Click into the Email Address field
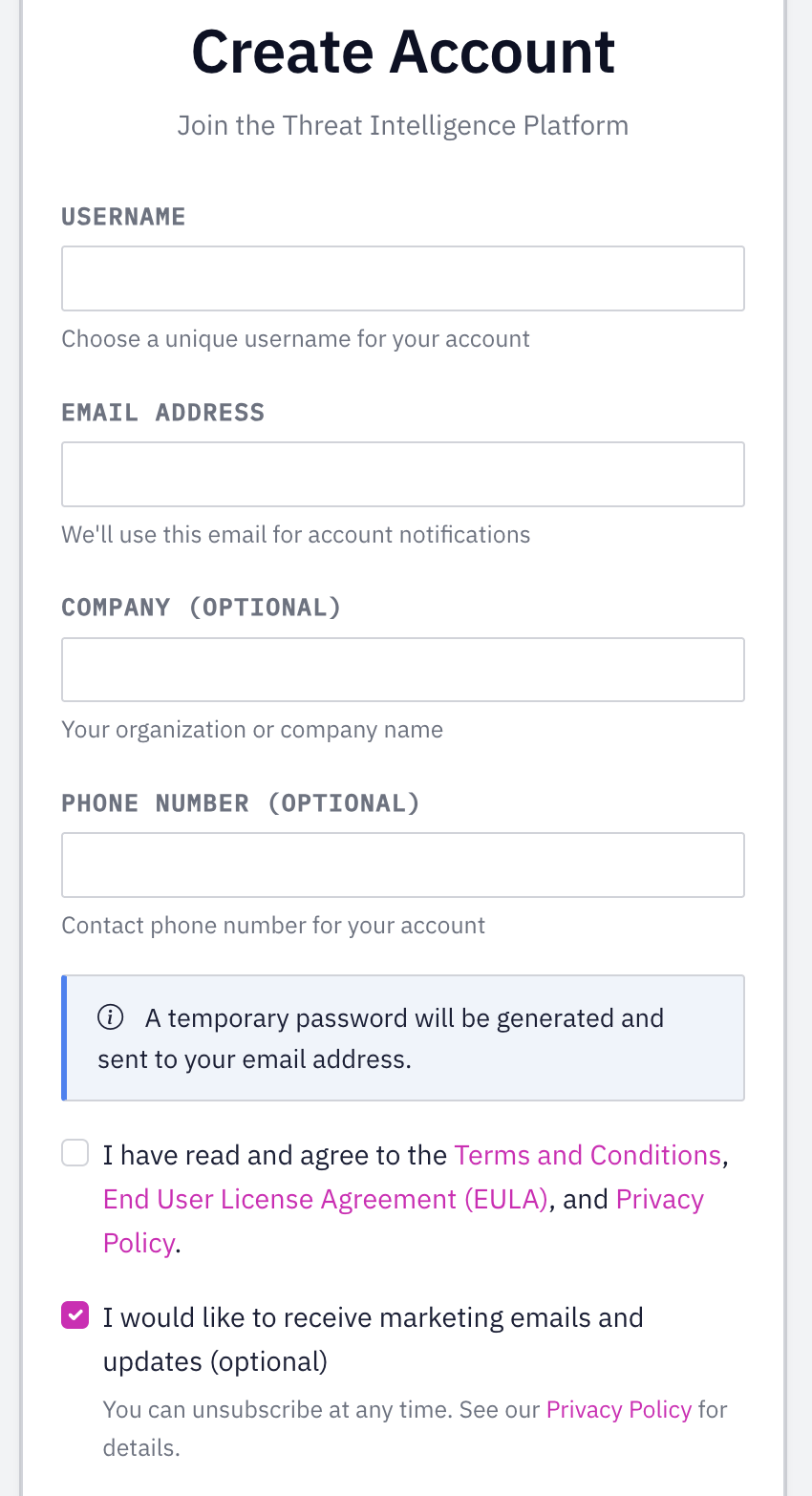The width and height of the screenshot is (812, 1496). pyautogui.click(x=402, y=474)
